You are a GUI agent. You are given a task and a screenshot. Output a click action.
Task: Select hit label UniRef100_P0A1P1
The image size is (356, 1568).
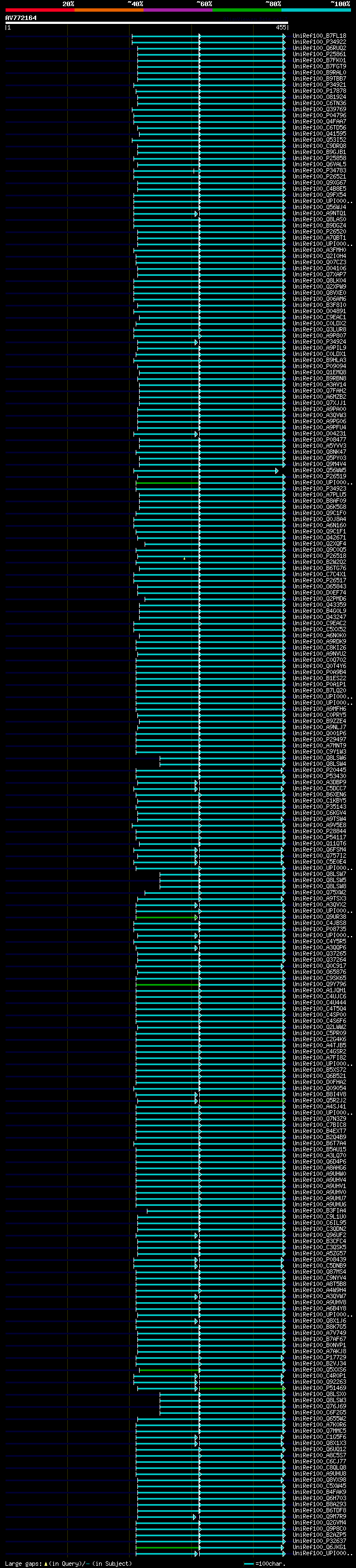point(319,684)
